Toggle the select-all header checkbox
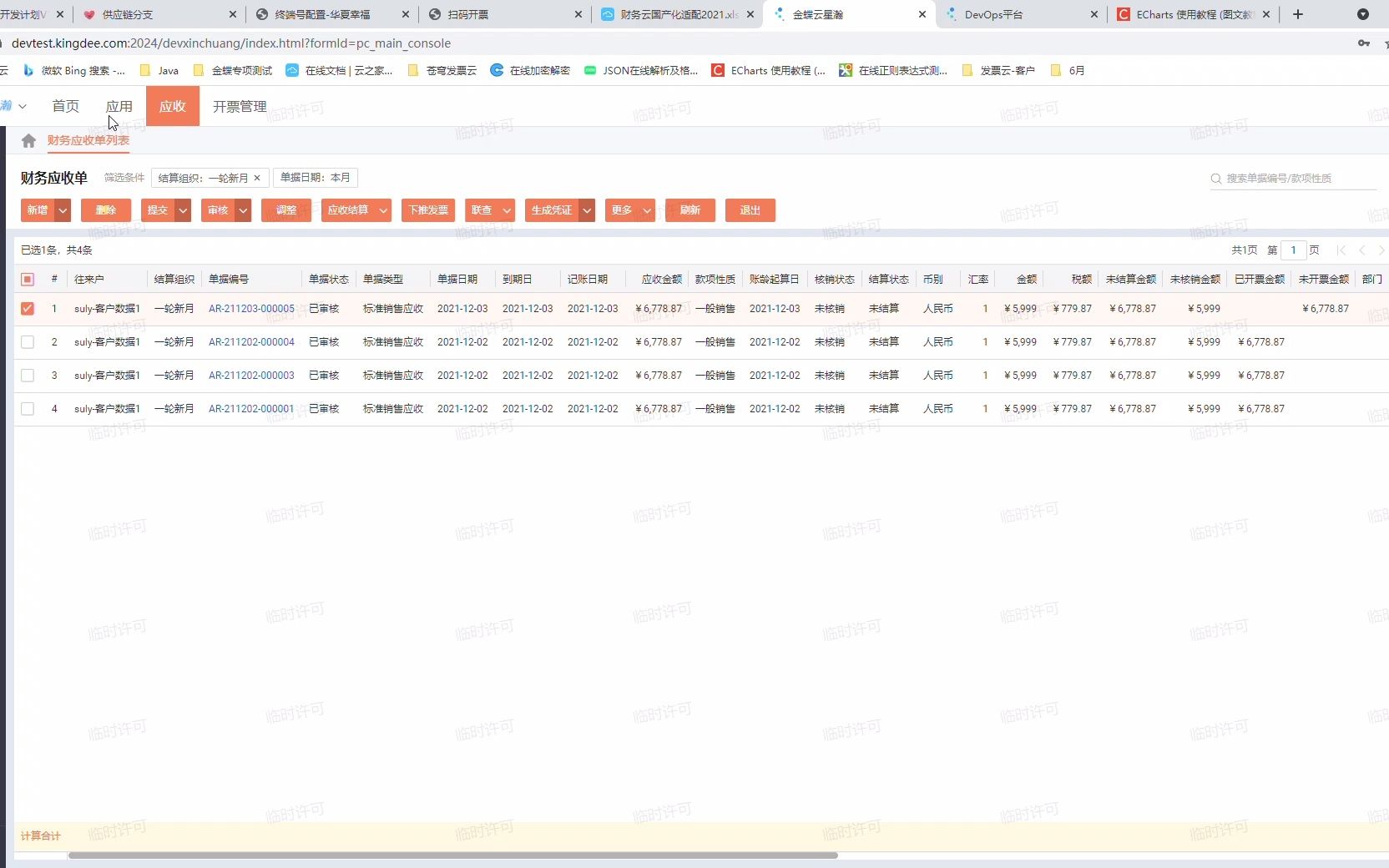The height and width of the screenshot is (868, 1389). coord(28,280)
